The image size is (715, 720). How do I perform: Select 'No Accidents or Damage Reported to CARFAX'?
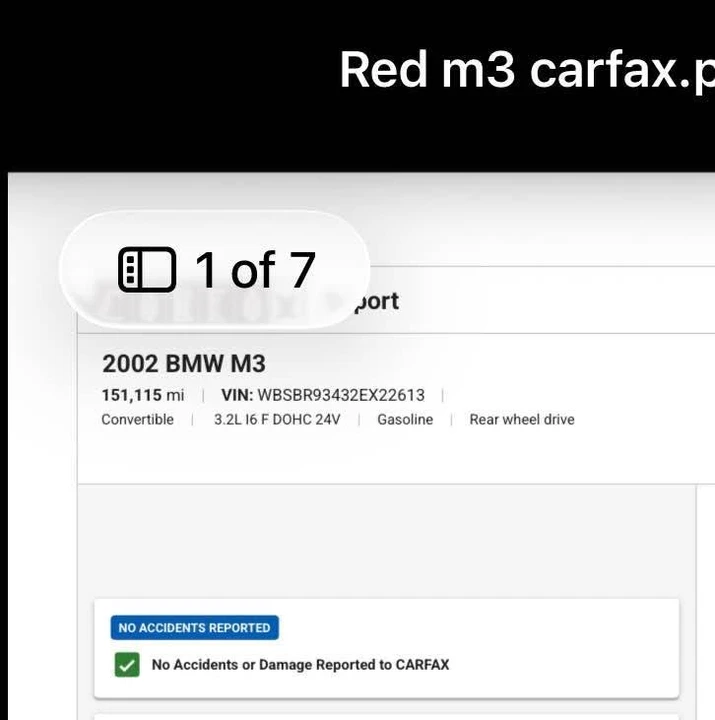coord(300,664)
